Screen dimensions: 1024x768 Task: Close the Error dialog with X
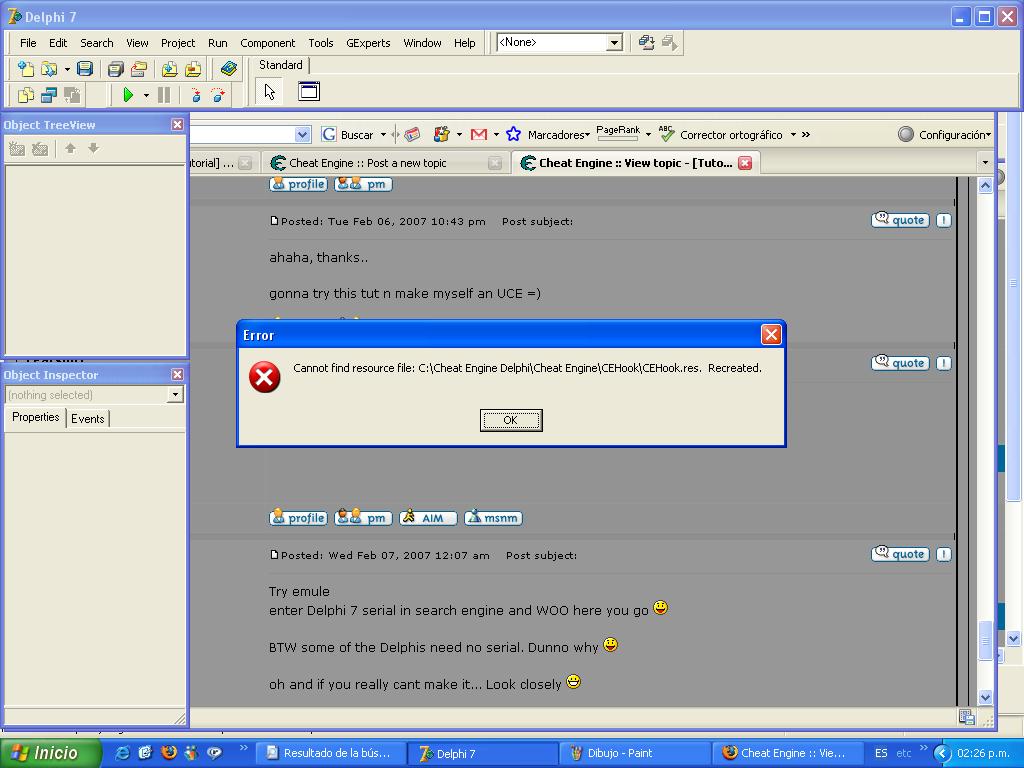point(771,335)
